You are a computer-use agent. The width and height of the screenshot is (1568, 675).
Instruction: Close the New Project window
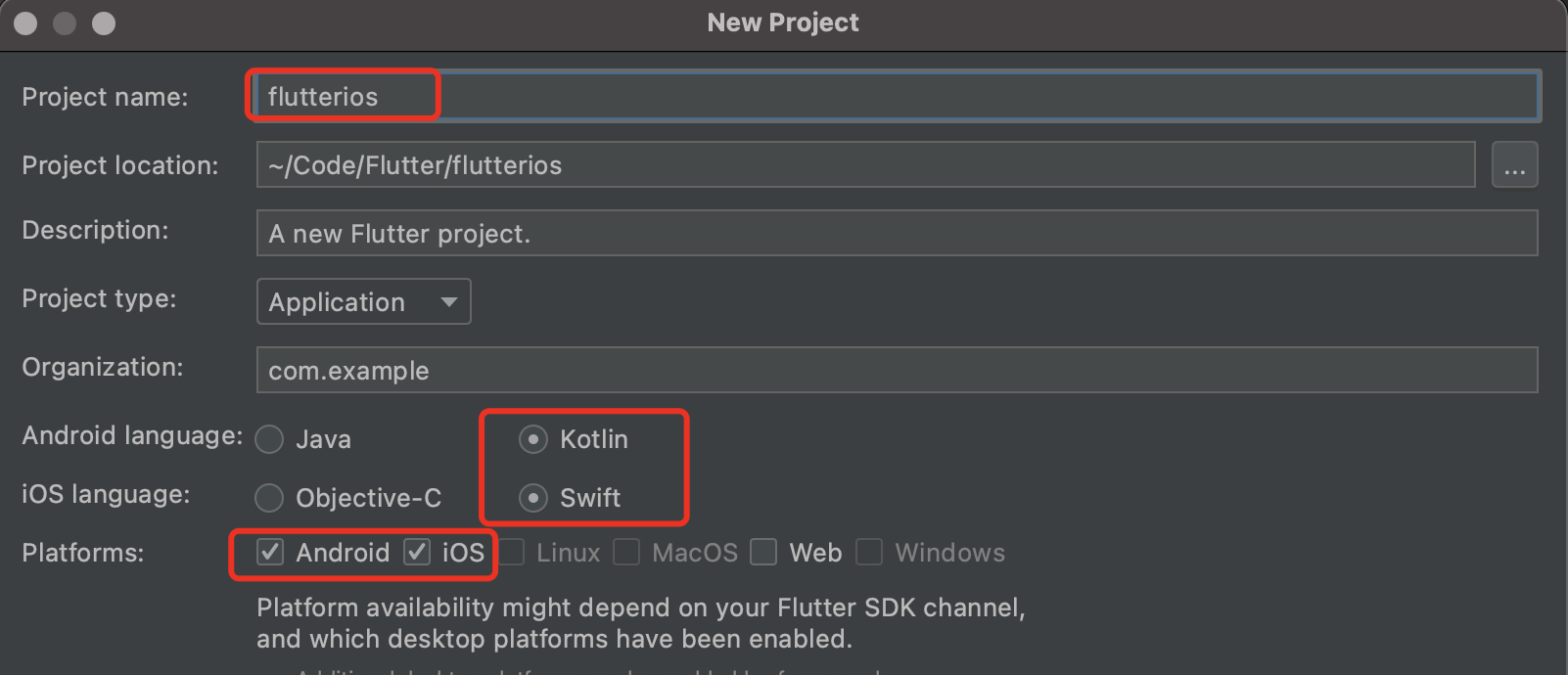[x=25, y=23]
